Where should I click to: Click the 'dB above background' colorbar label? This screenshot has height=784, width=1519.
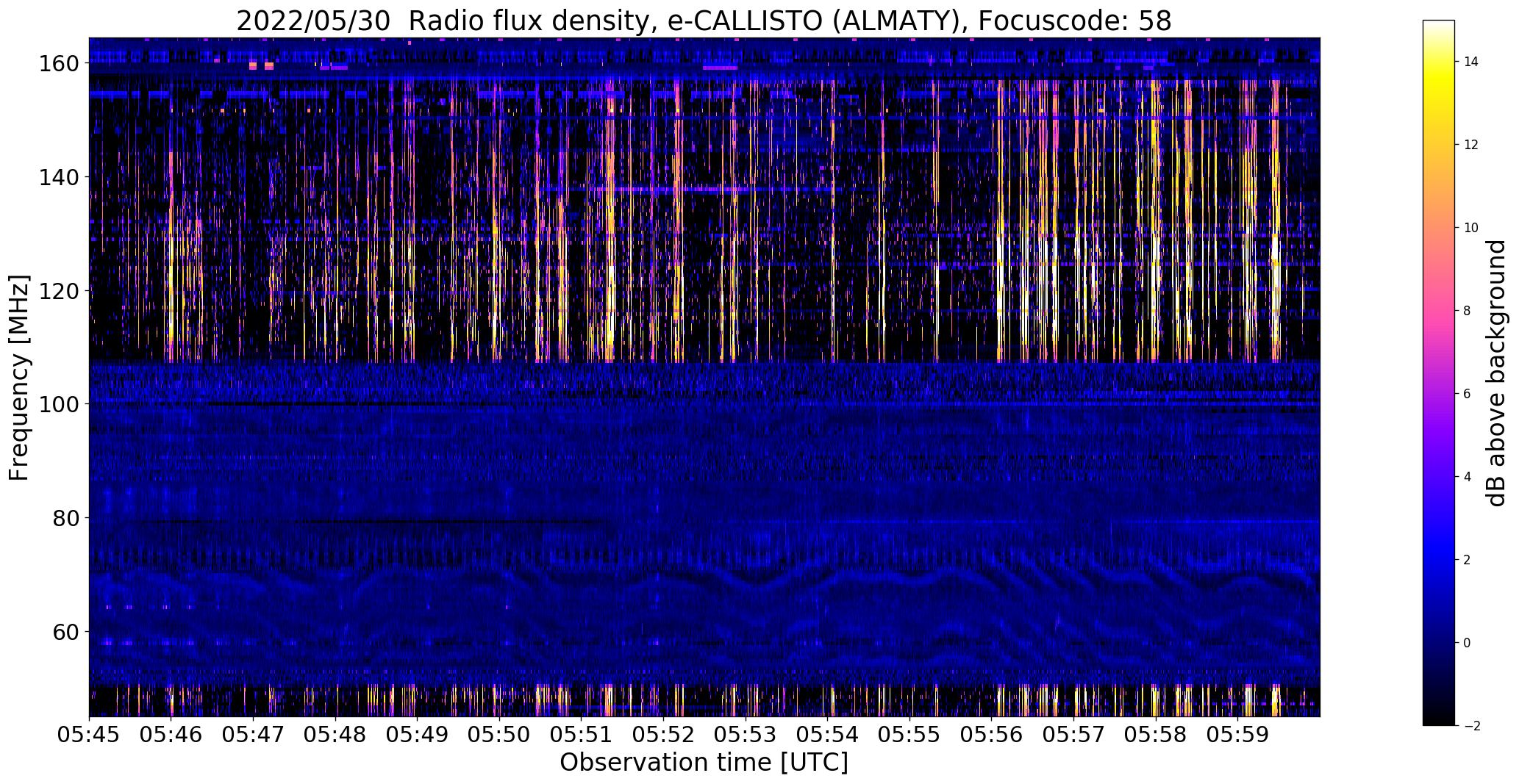[x=1497, y=373]
